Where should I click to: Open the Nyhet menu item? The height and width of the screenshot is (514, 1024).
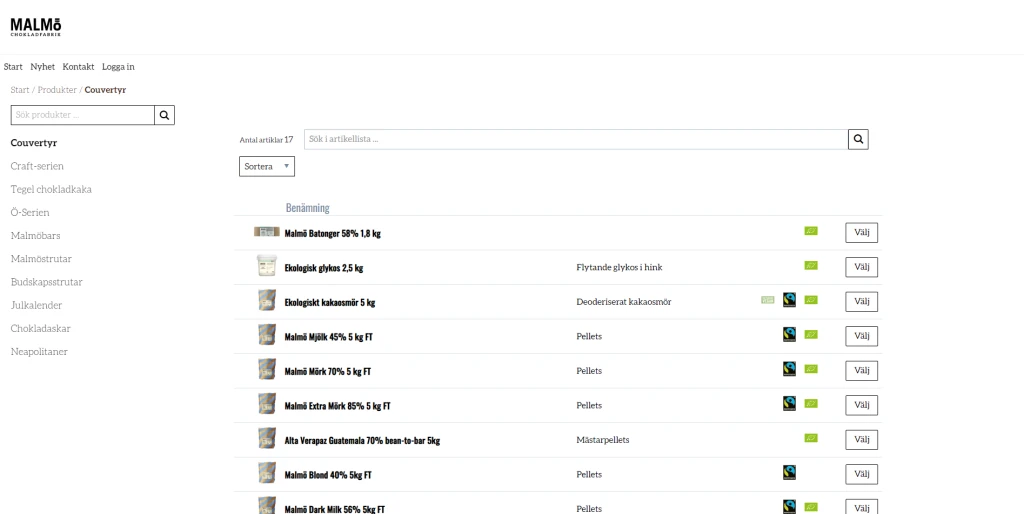(43, 67)
